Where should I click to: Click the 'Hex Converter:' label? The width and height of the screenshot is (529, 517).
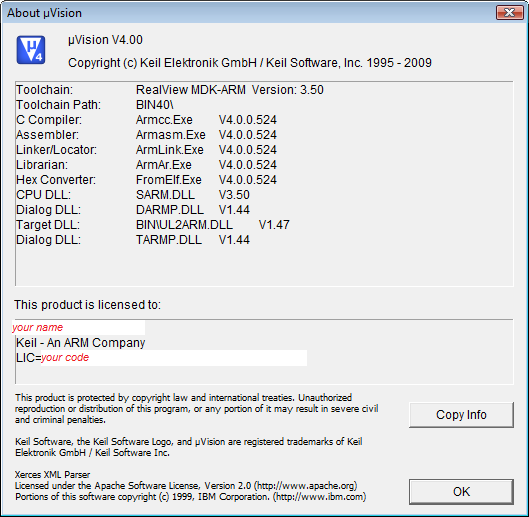56,180
